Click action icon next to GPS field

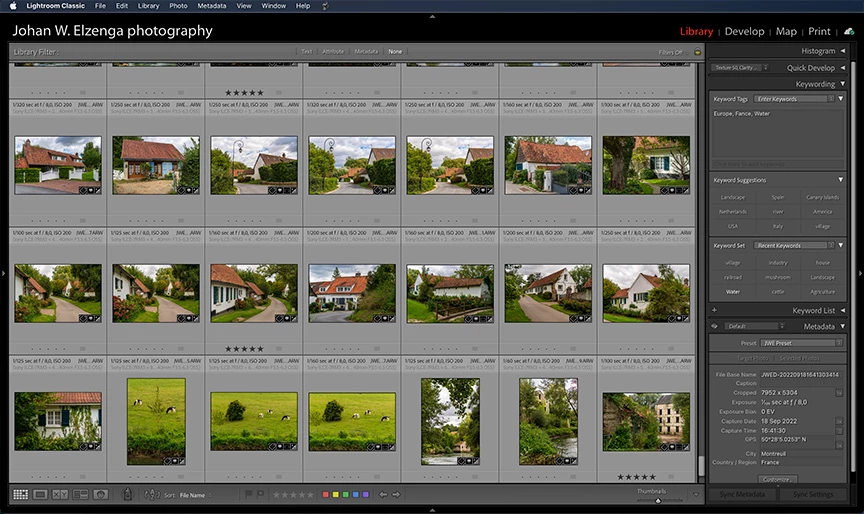point(839,445)
